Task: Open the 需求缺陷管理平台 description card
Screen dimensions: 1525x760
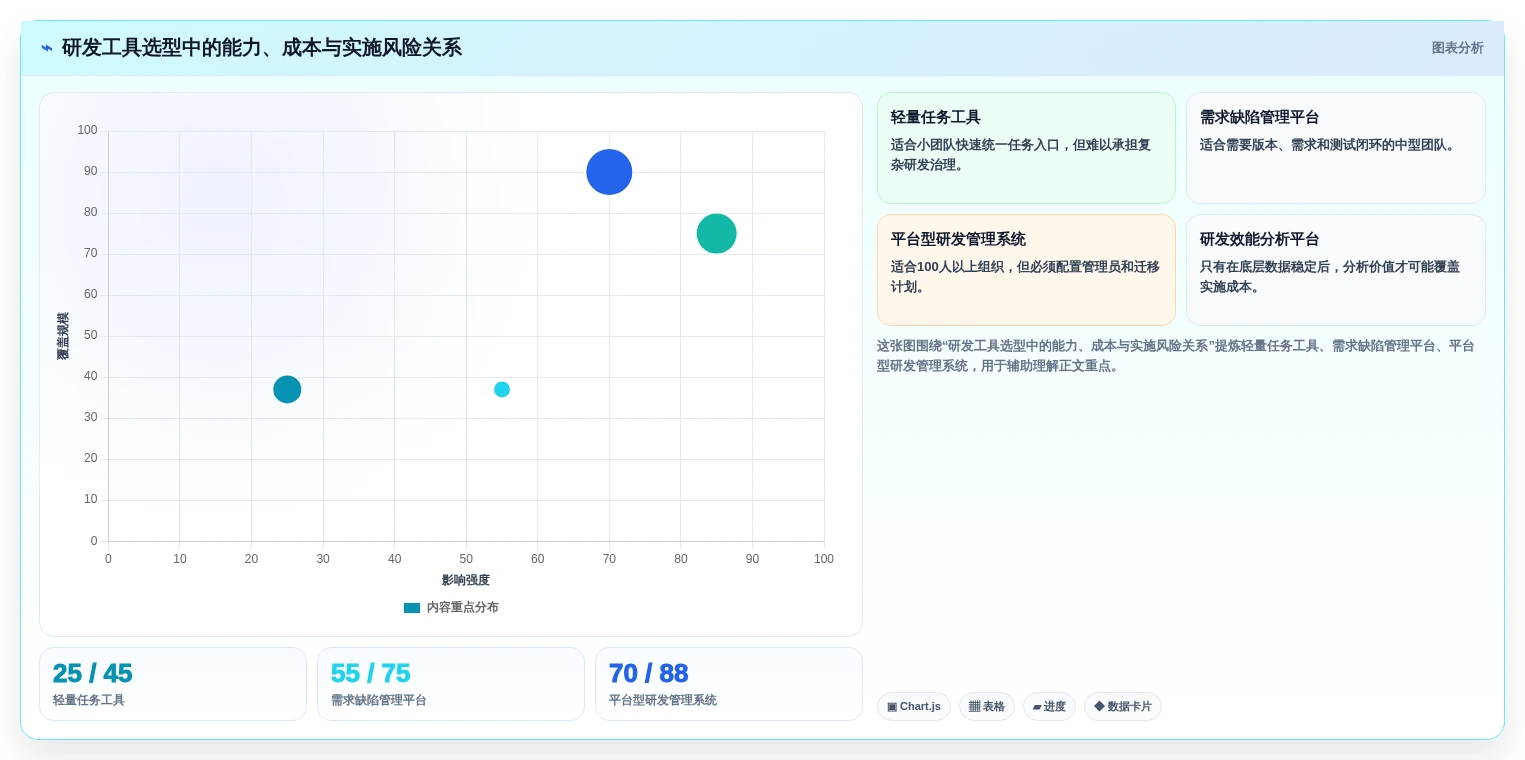Action: point(1335,148)
